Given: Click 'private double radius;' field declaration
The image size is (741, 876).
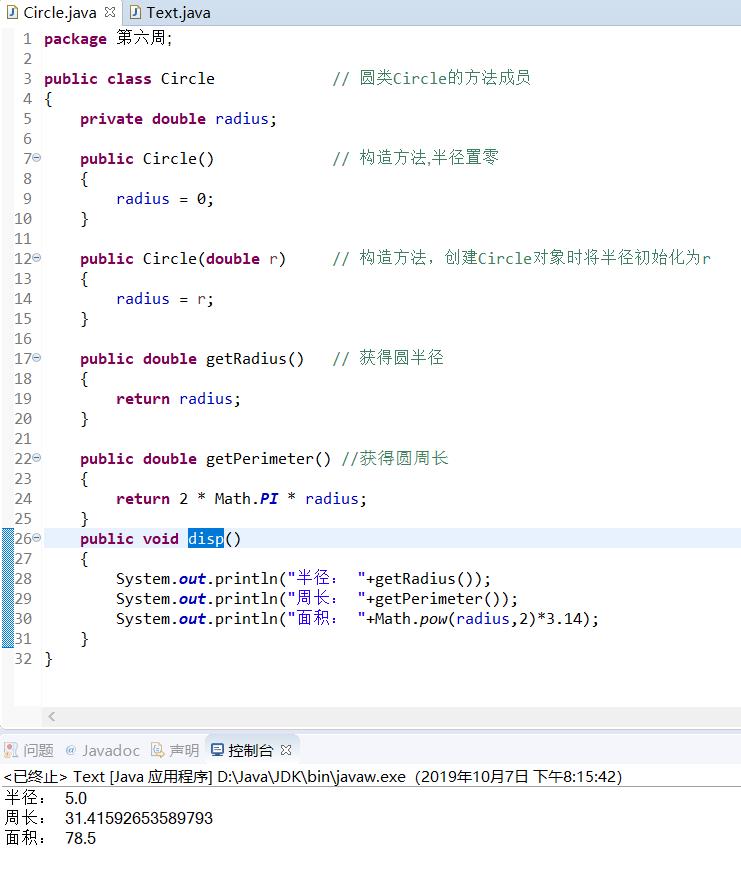Looking at the screenshot, I should pos(178,118).
